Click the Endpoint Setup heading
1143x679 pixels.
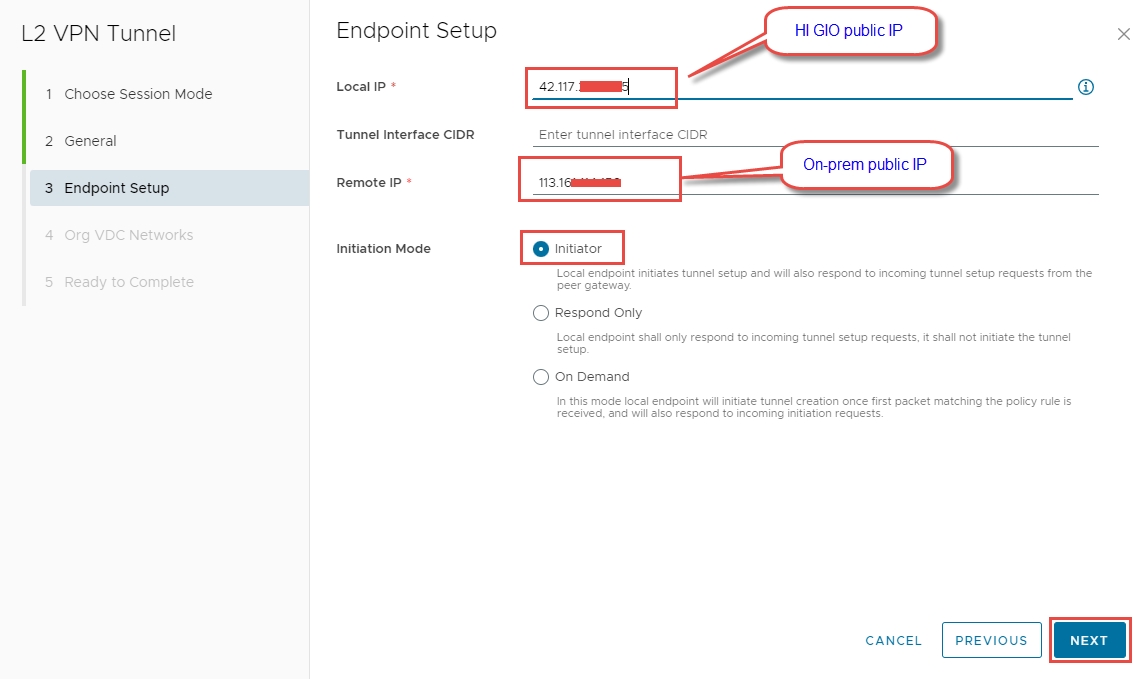[x=416, y=31]
